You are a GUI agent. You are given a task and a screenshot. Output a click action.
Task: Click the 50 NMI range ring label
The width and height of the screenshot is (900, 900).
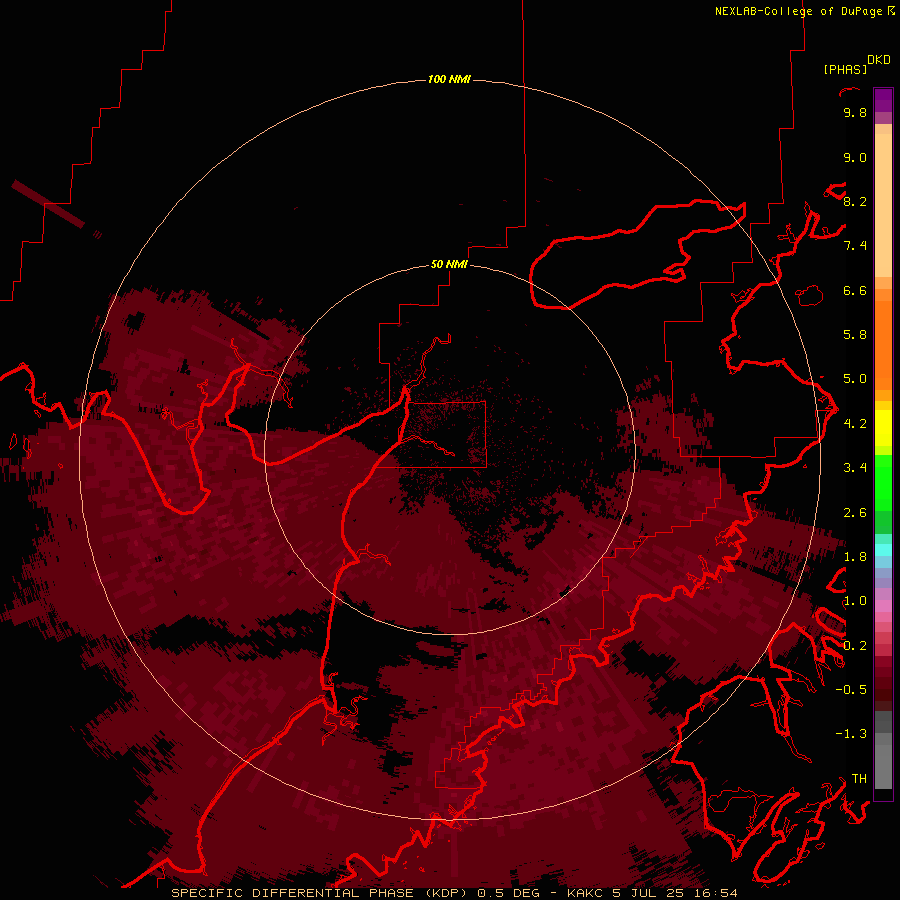449,264
